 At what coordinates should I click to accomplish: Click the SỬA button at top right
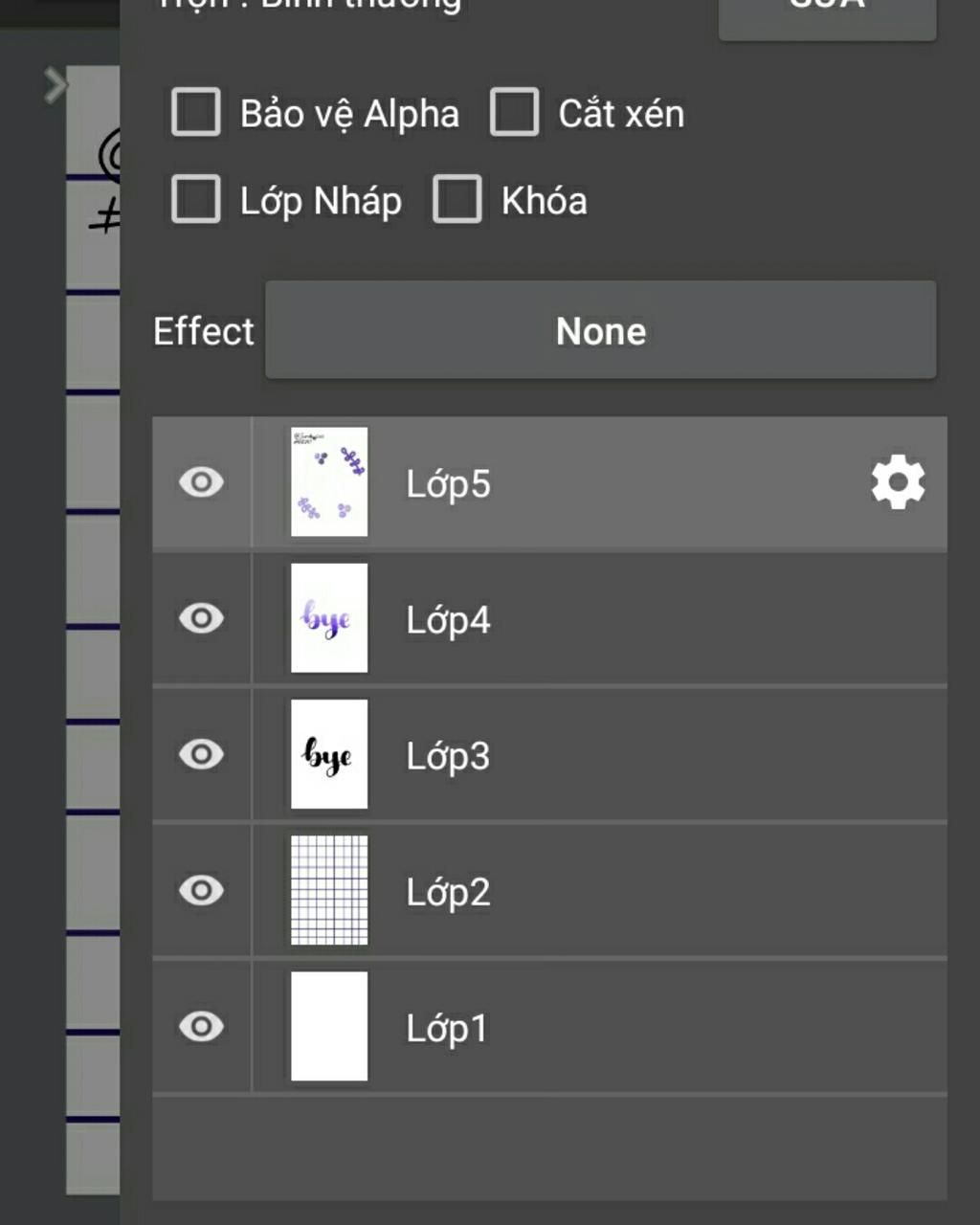point(828,11)
